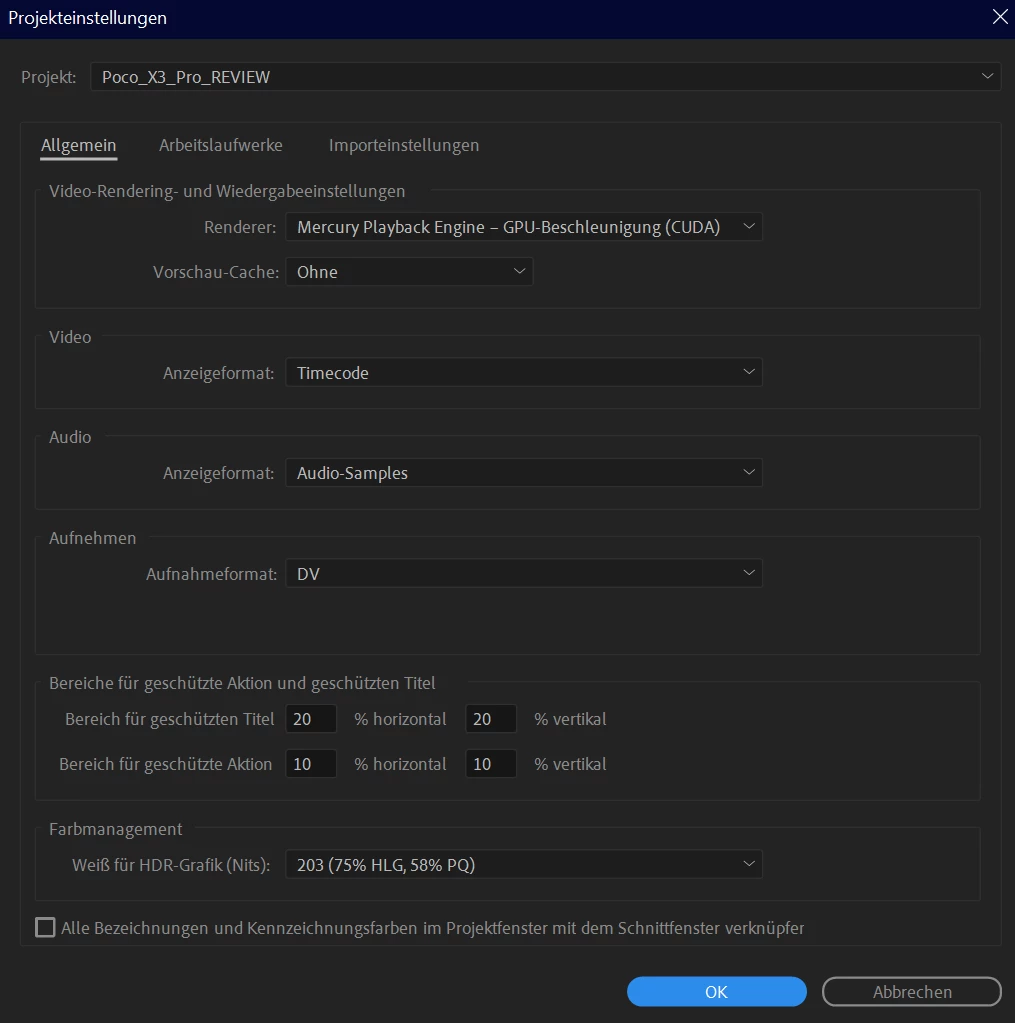
Task: Click geschützte Aktion horizontal percent field
Action: point(311,764)
